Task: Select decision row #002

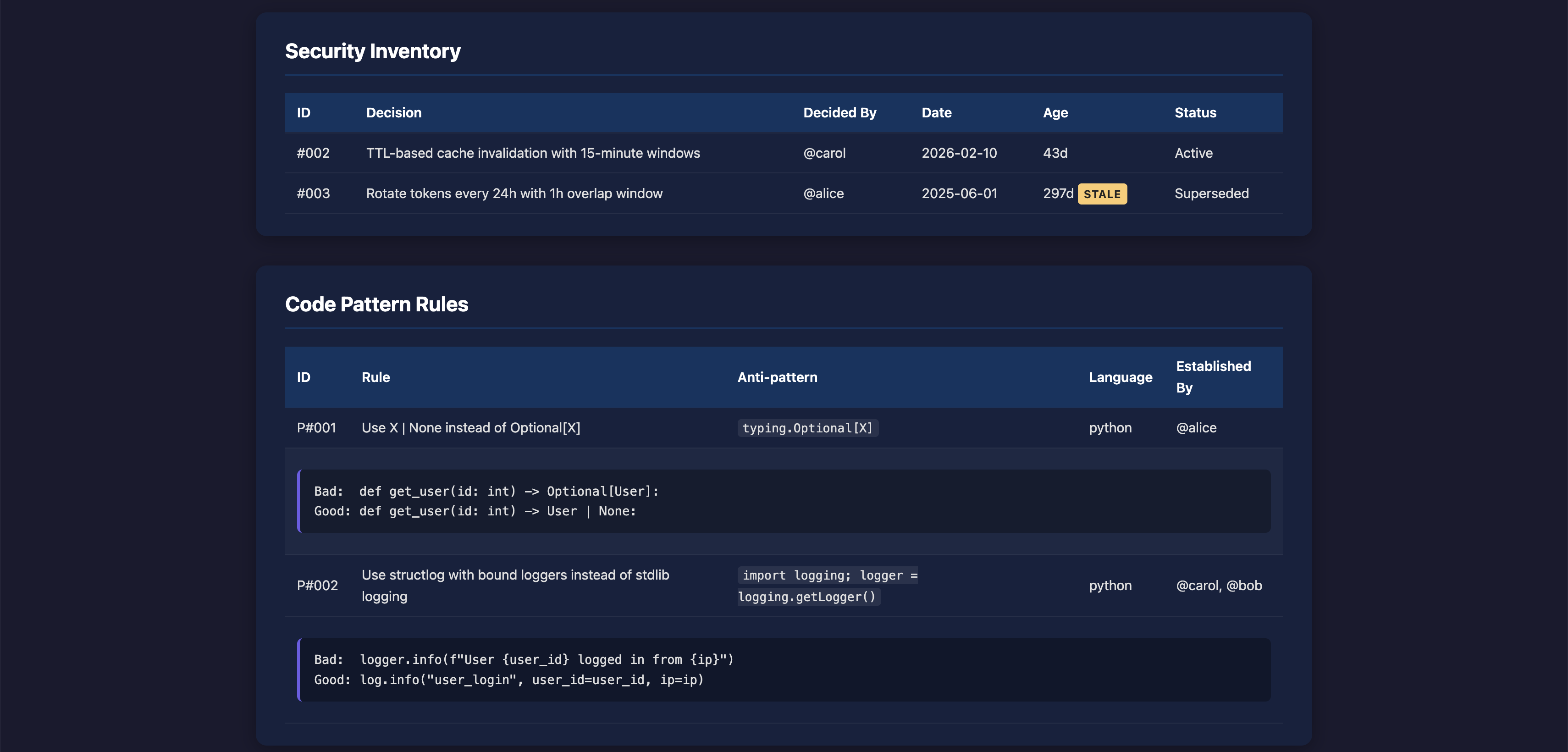Action: tap(313, 153)
